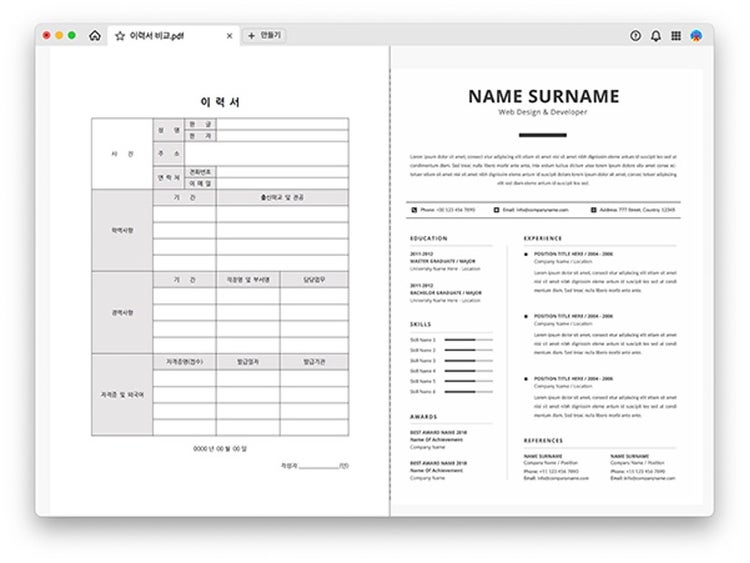Click the phone icon in contact row
Viewport: 750px width, 563px height.
[414, 210]
